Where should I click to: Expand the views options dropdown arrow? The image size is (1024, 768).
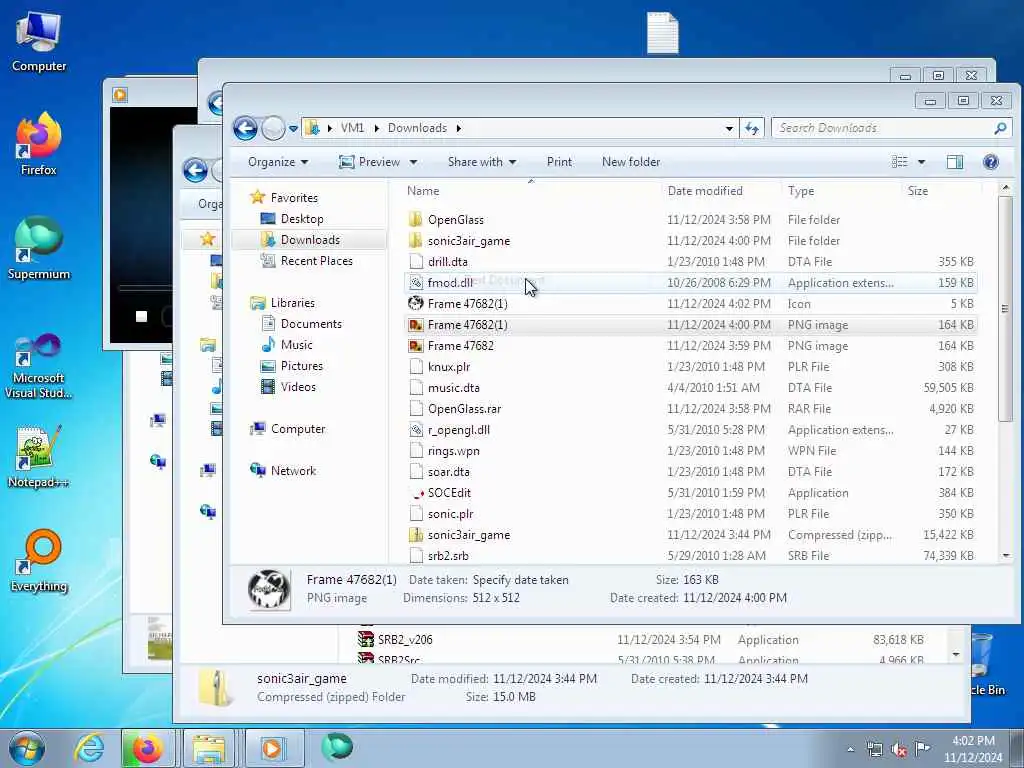(921, 162)
